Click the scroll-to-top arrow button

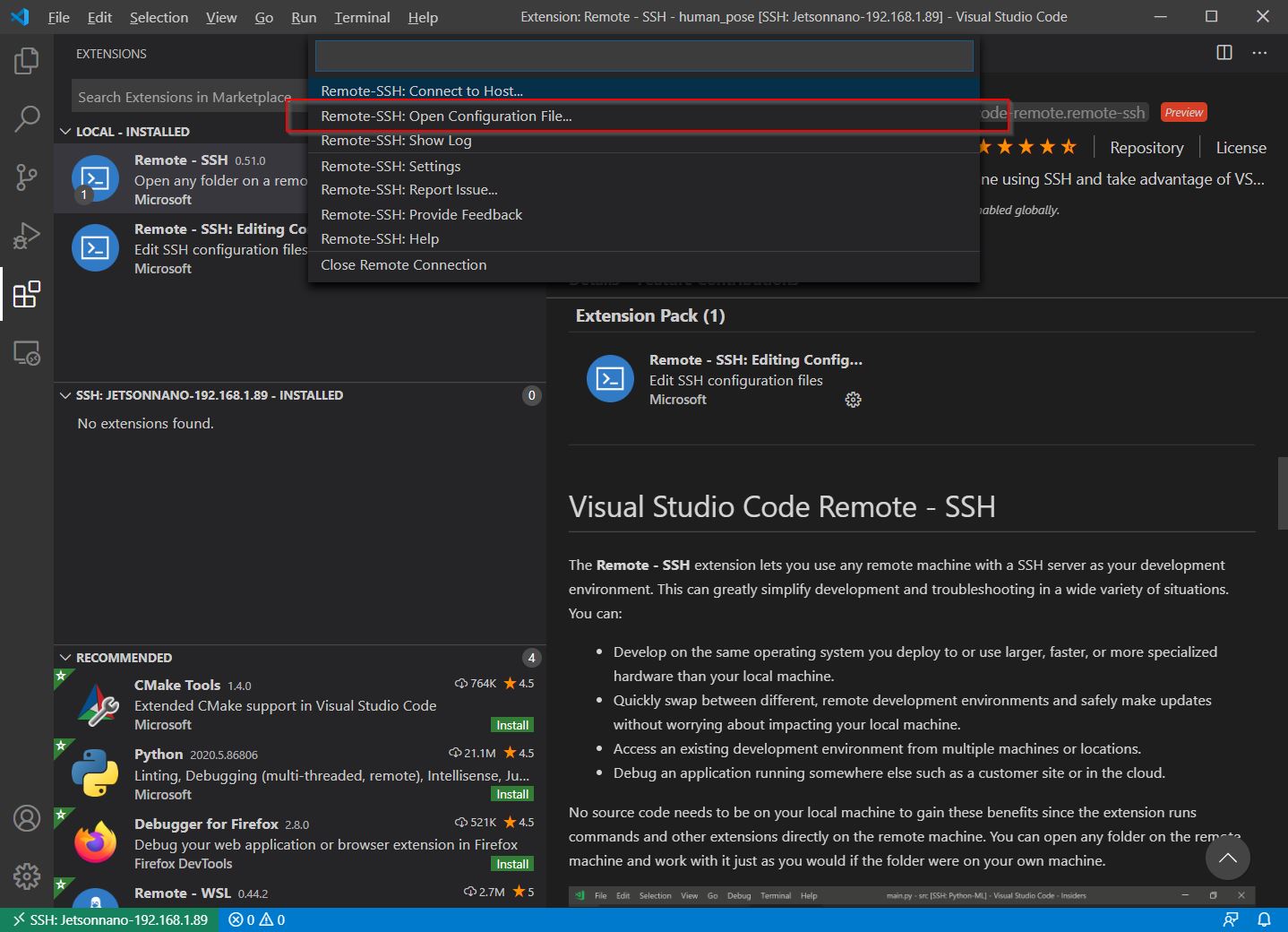[x=1227, y=859]
